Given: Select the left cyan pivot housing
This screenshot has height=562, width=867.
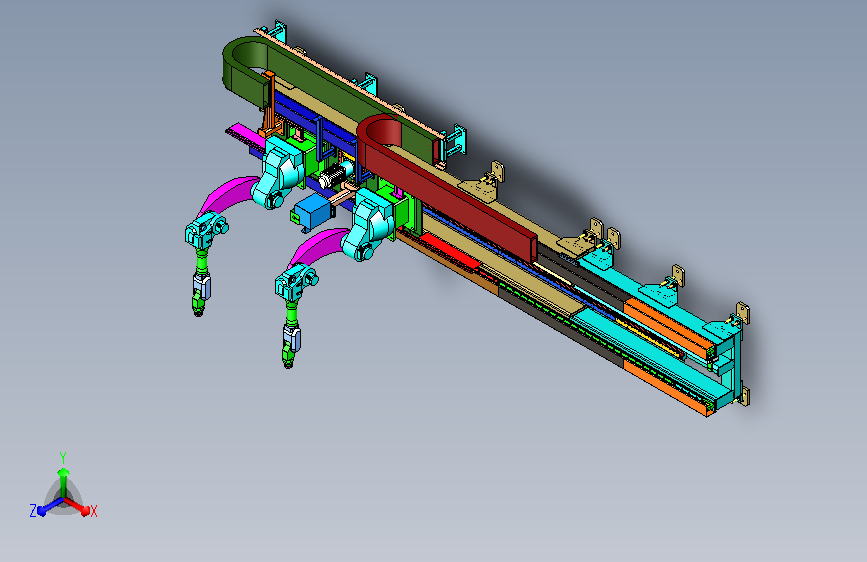Looking at the screenshot, I should point(279,173).
